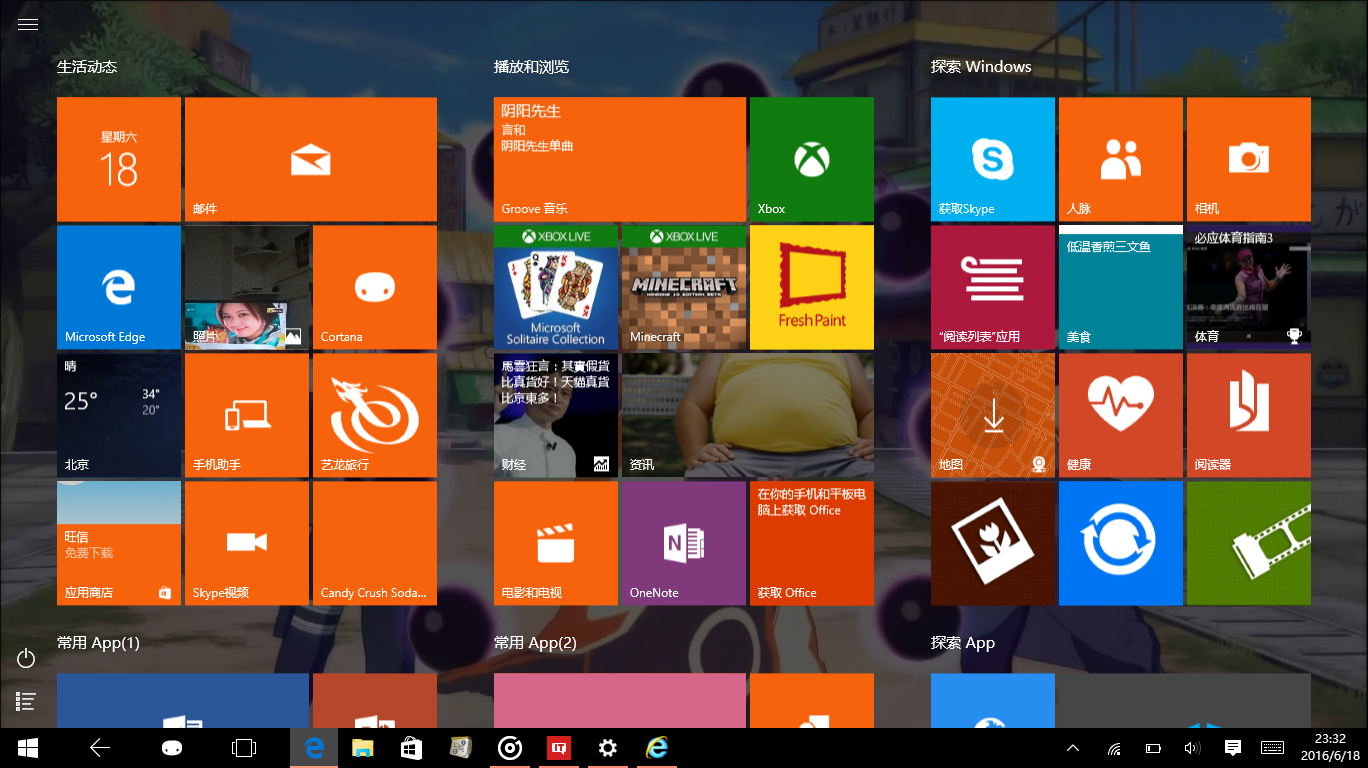Expand the hamburger menu at top left
The width and height of the screenshot is (1368, 768).
click(27, 24)
